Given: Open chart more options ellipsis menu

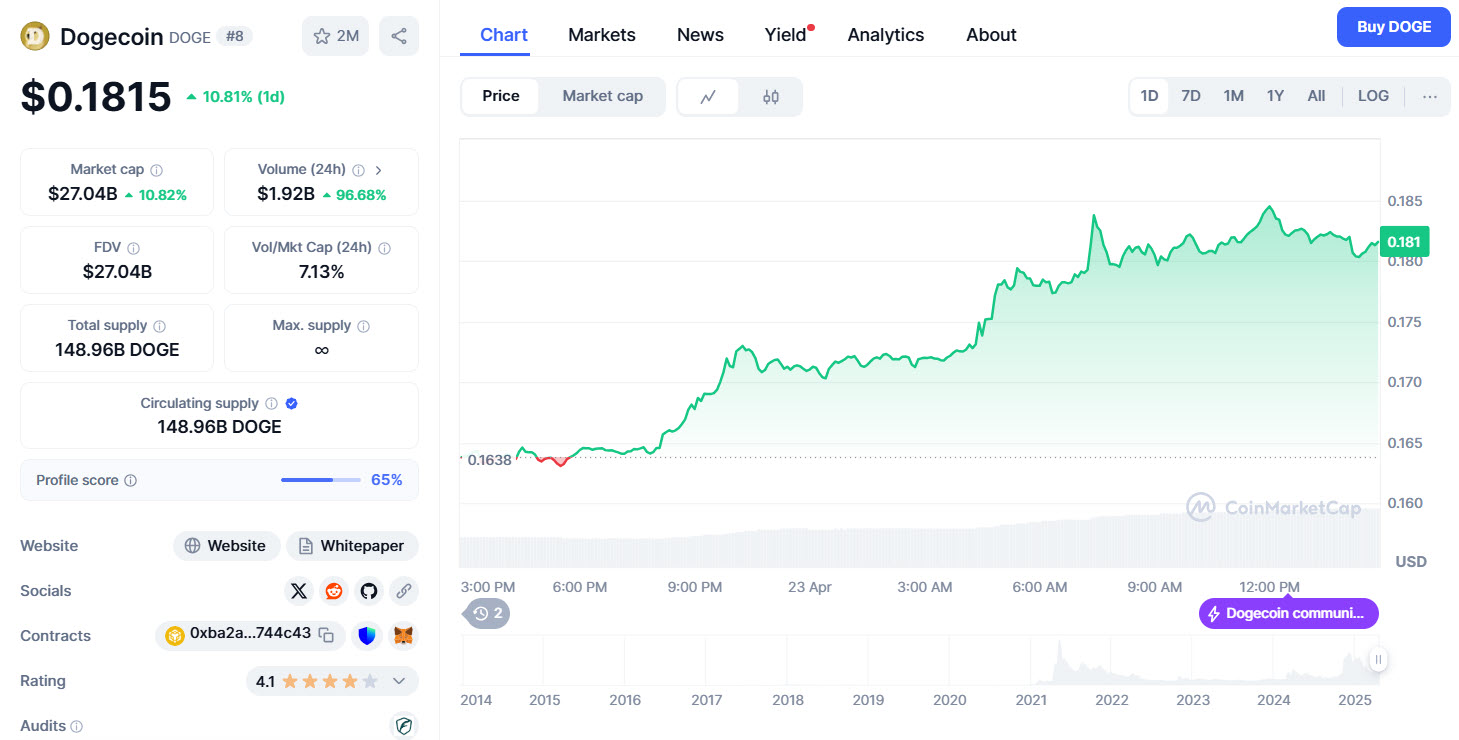Looking at the screenshot, I should click(1430, 97).
